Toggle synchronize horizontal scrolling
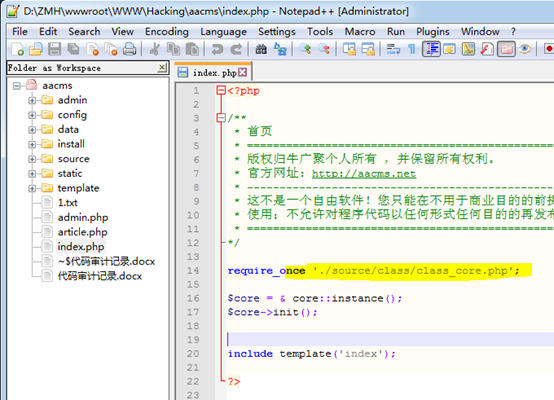Screen dimensions: 554x400 pos(368,49)
